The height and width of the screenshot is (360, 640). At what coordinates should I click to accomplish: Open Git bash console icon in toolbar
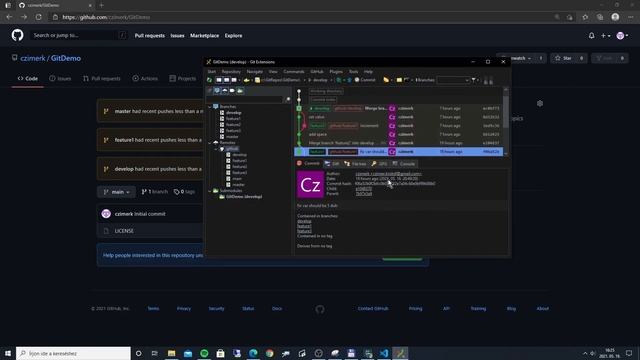(x=407, y=80)
